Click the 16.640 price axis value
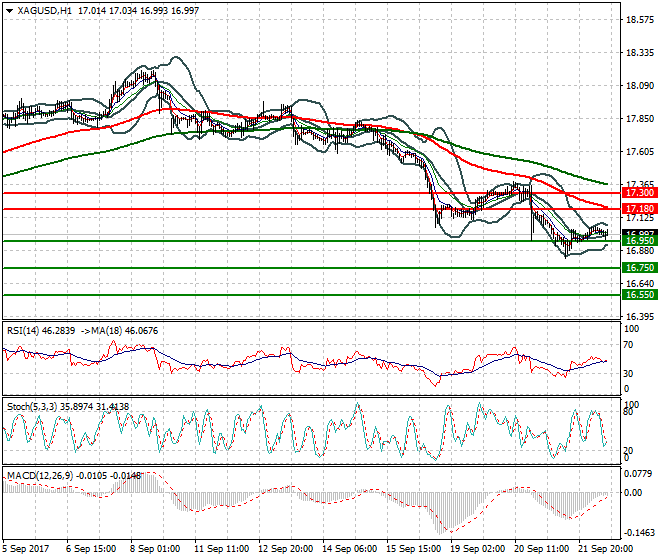This screenshot has width=660, height=560. click(x=640, y=283)
